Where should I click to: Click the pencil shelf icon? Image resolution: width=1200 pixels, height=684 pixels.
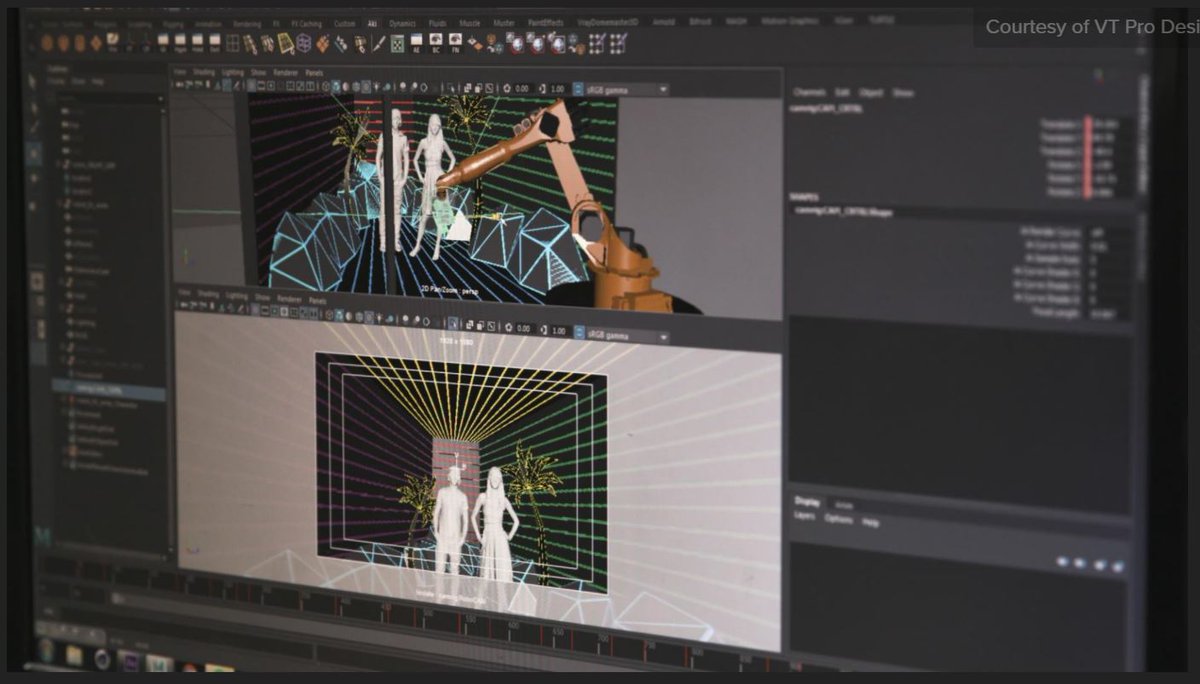click(x=379, y=43)
